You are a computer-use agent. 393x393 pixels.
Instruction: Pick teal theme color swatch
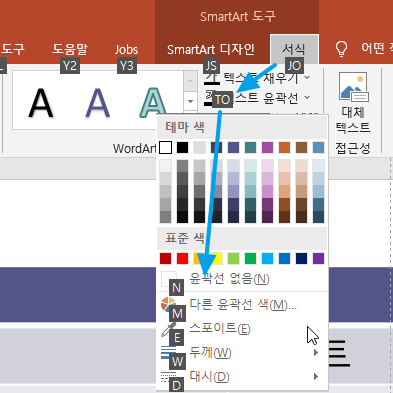pos(250,147)
